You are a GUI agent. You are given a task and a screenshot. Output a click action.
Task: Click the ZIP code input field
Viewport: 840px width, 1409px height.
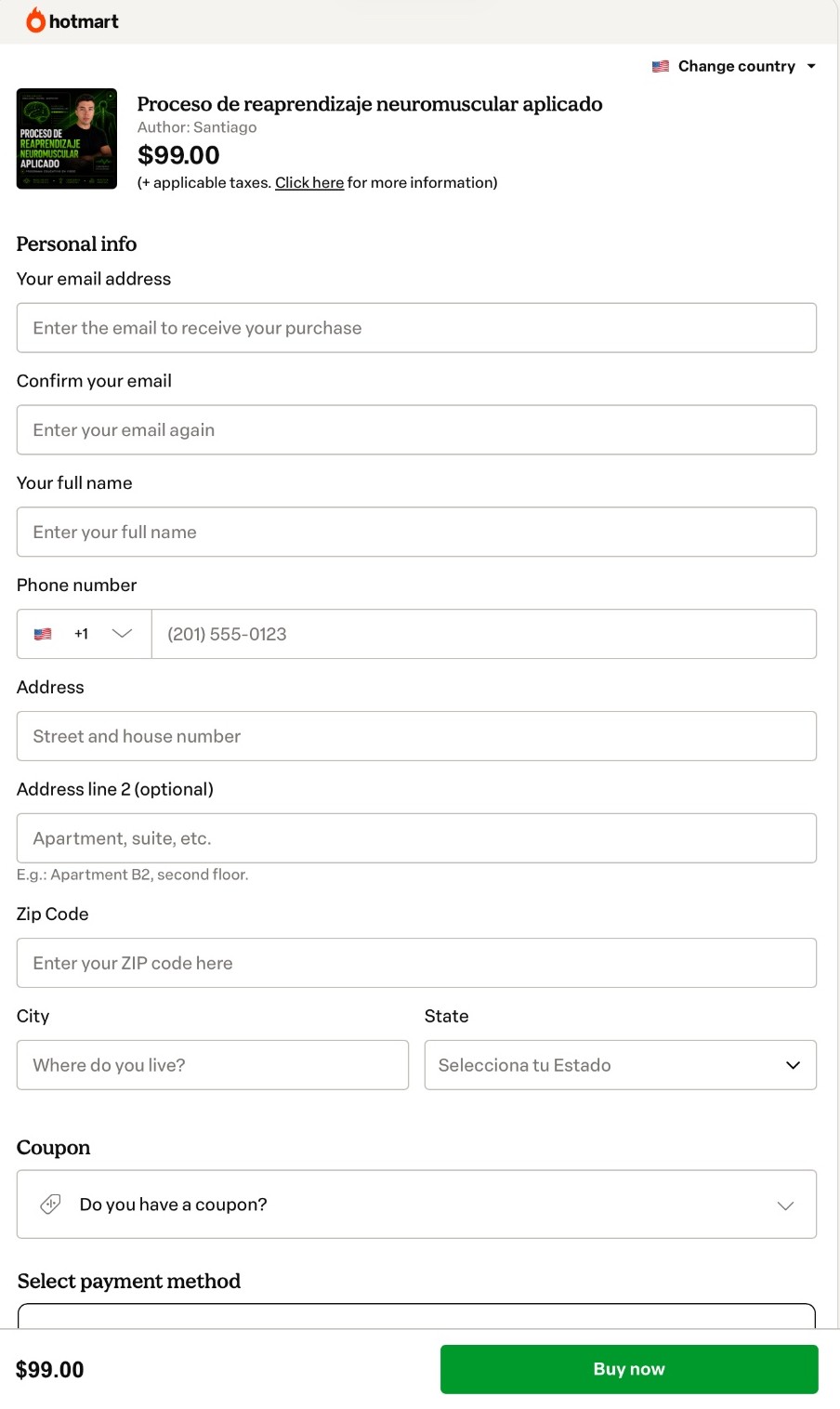point(416,963)
